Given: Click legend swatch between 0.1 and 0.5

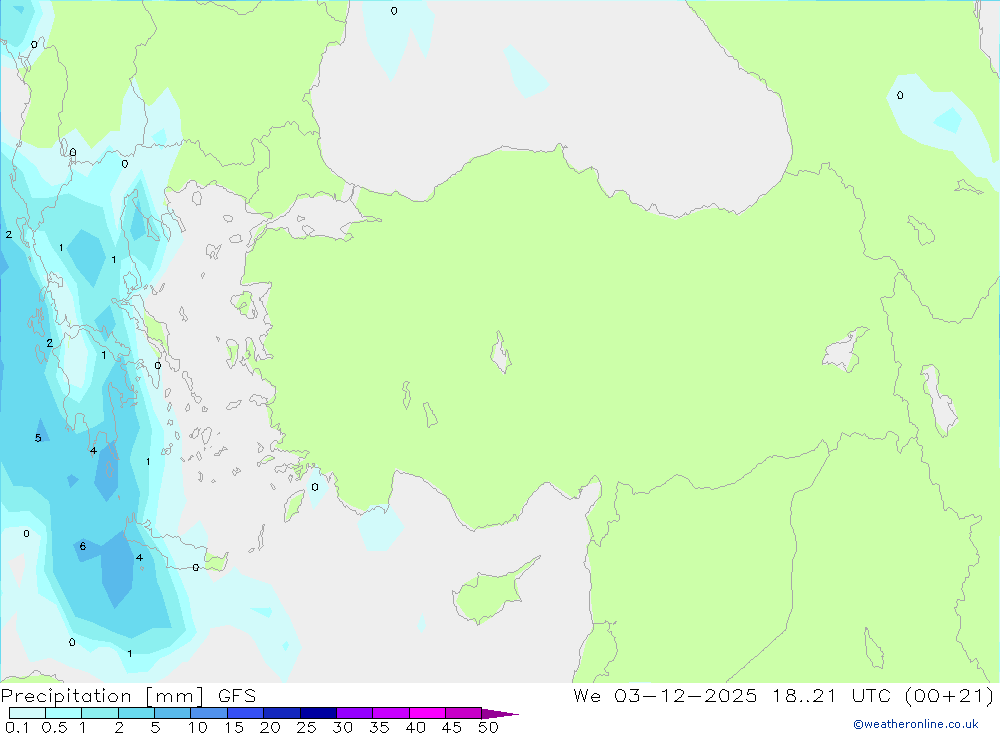Looking at the screenshot, I should pyautogui.click(x=27, y=713).
